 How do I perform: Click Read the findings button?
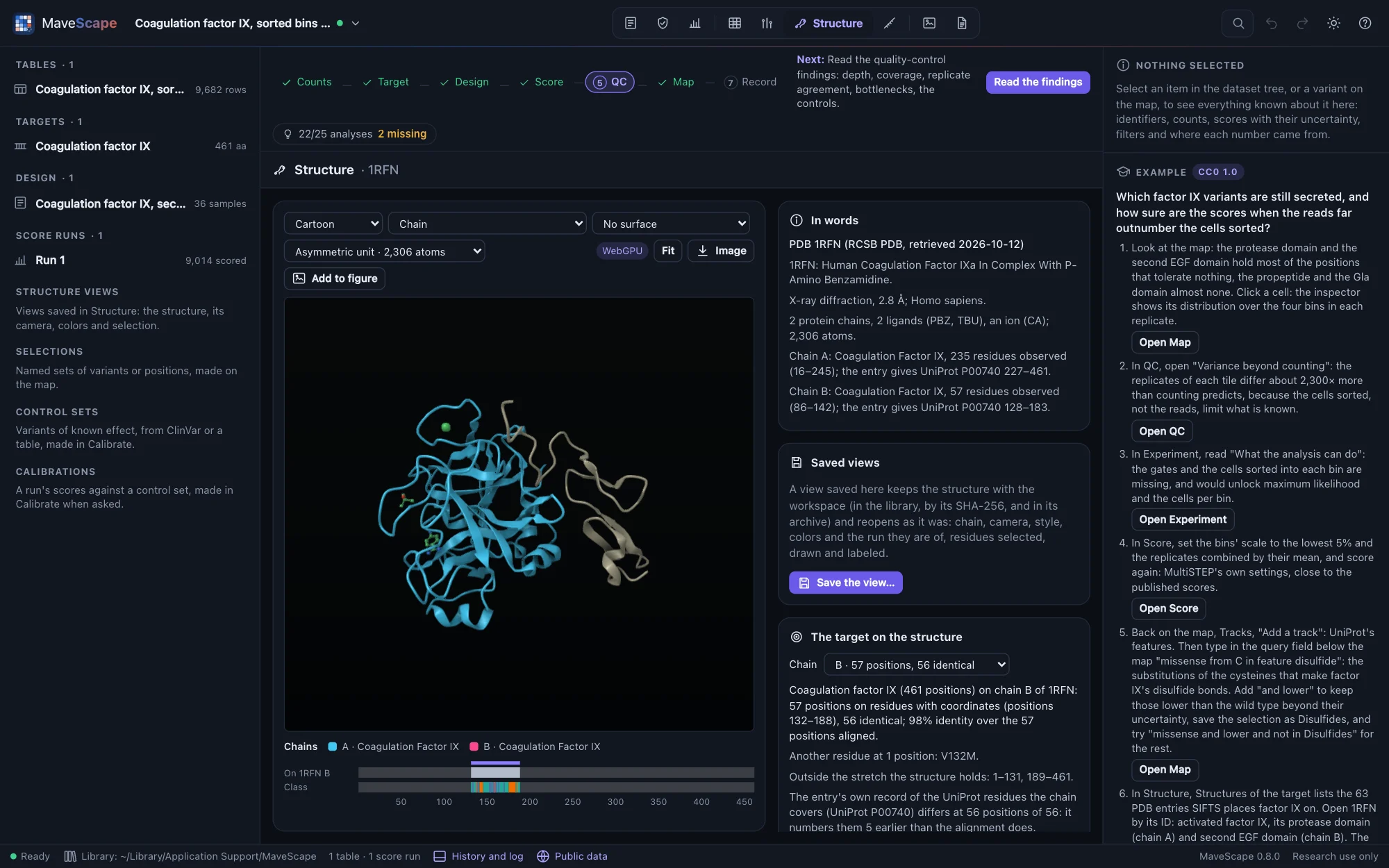[1038, 82]
